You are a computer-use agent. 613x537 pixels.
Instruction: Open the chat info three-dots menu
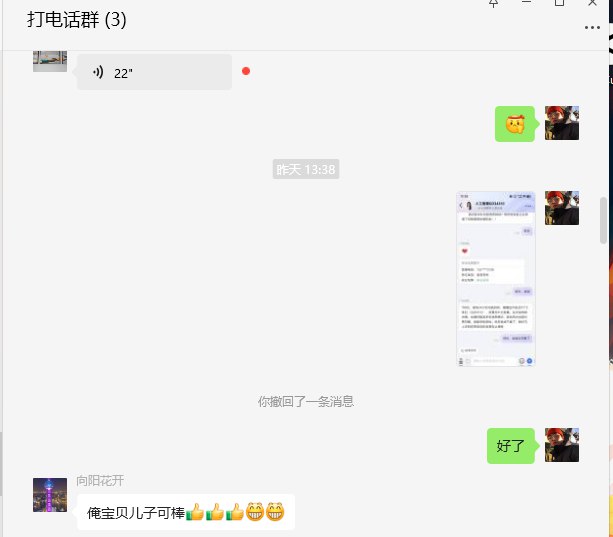pyautogui.click(x=592, y=27)
